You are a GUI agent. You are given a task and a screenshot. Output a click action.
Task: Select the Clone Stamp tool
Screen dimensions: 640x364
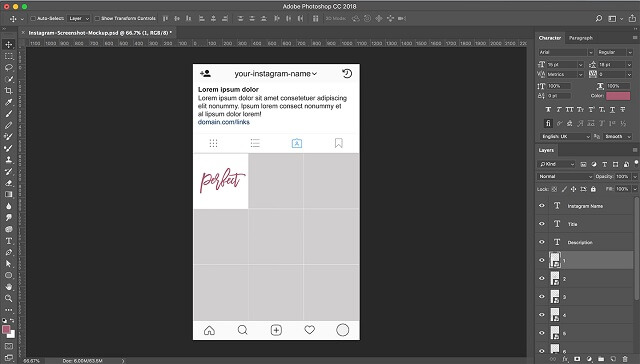[9, 160]
